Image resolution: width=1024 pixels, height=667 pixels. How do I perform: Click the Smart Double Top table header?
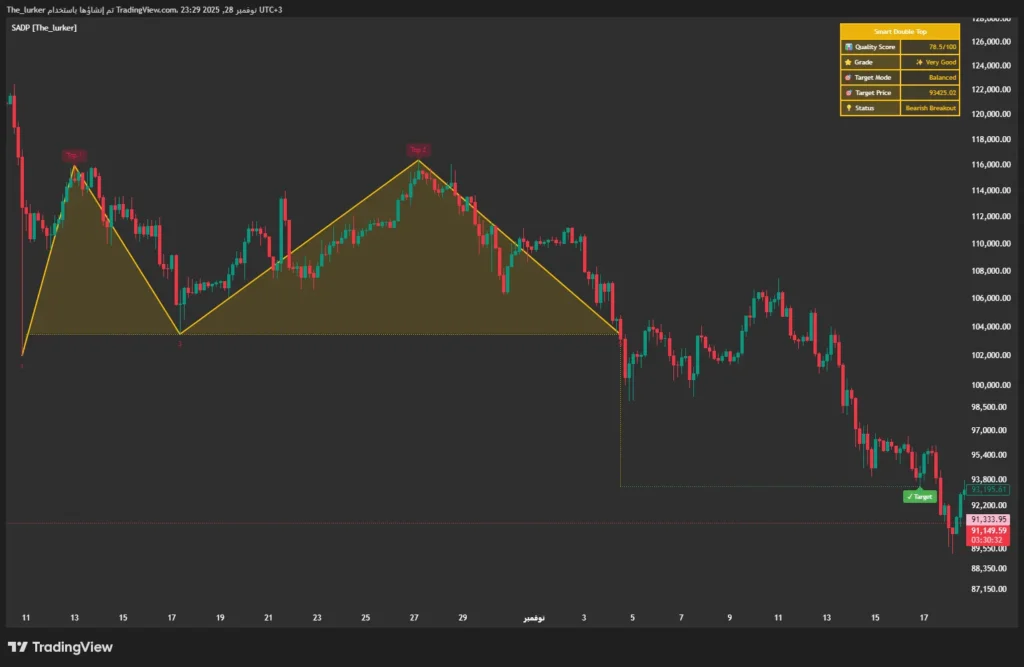[x=900, y=31]
